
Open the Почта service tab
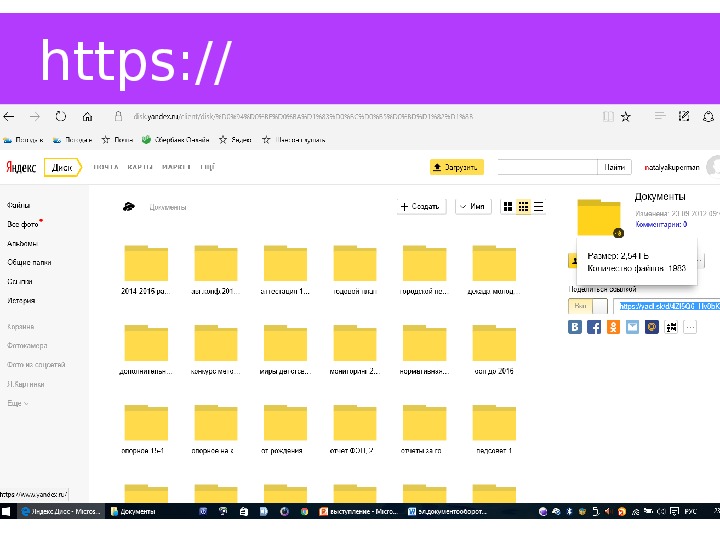(x=106, y=167)
